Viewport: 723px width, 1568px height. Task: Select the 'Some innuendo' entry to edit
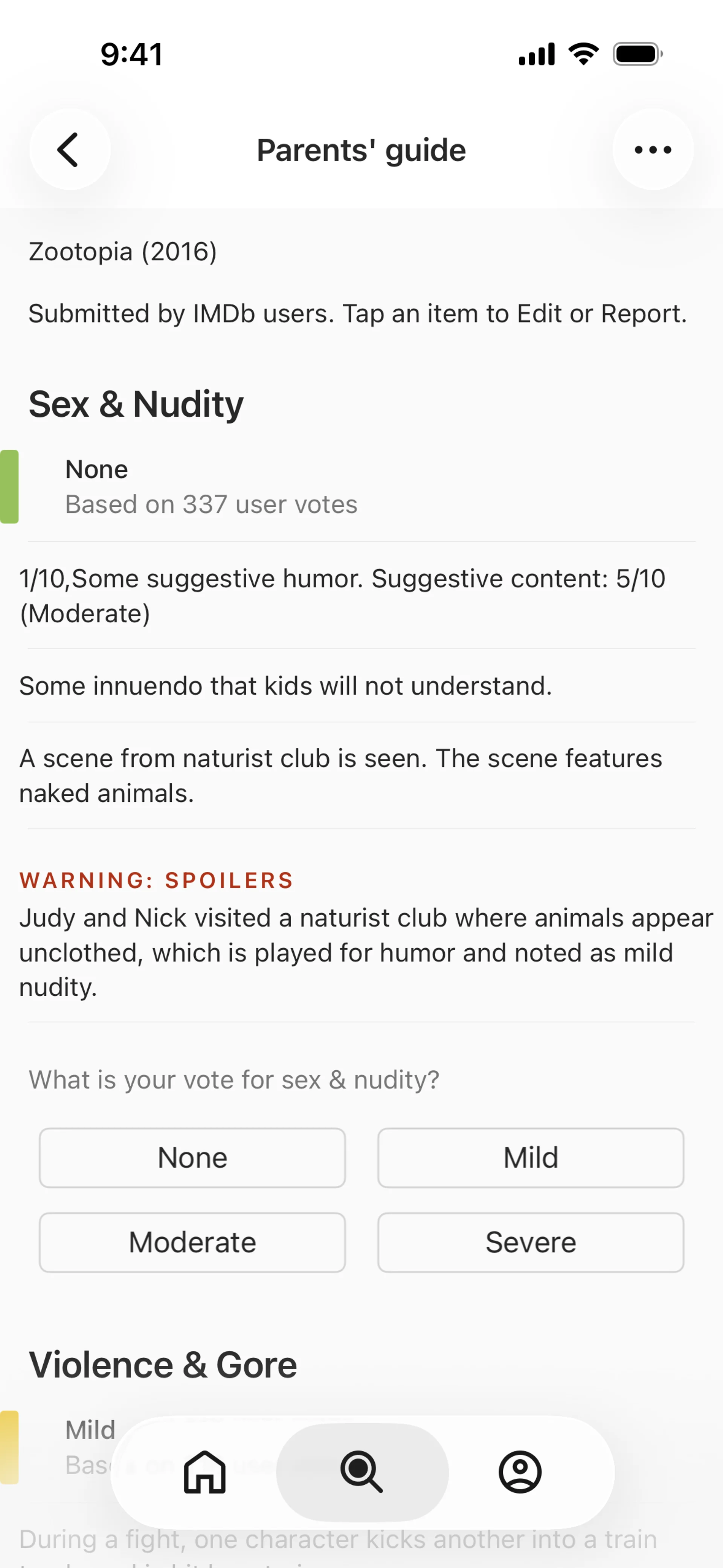click(x=286, y=686)
